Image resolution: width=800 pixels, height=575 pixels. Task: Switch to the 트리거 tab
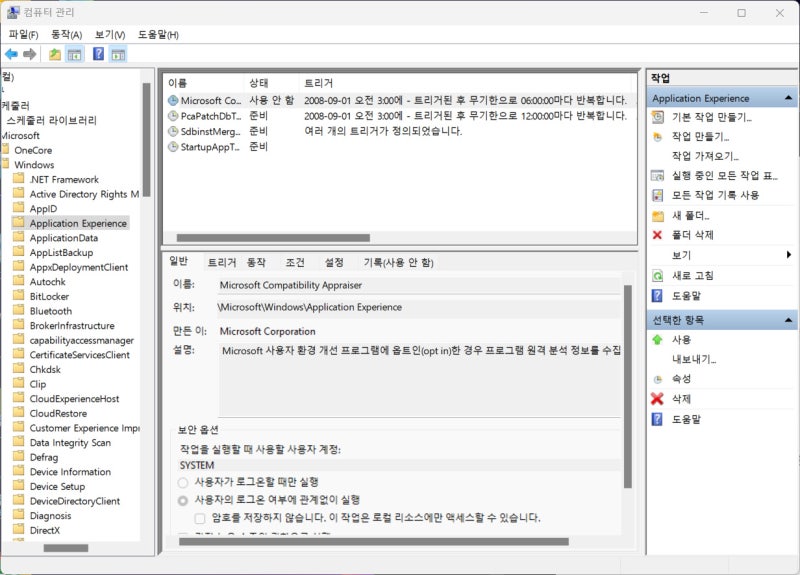tap(221, 262)
